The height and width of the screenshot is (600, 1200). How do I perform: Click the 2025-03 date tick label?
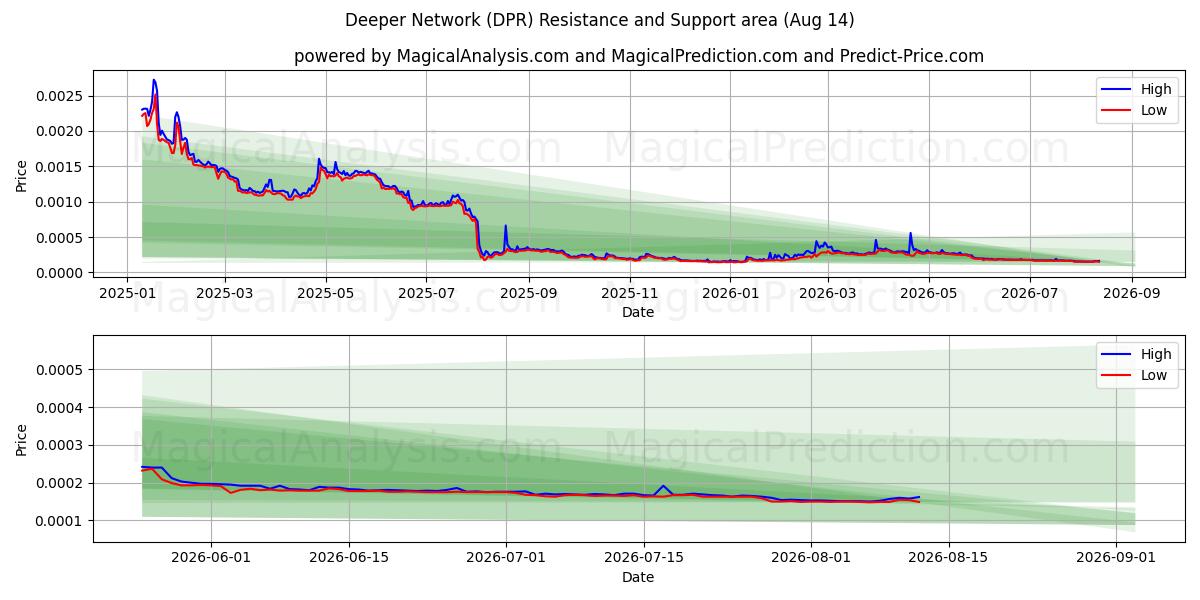[223, 292]
